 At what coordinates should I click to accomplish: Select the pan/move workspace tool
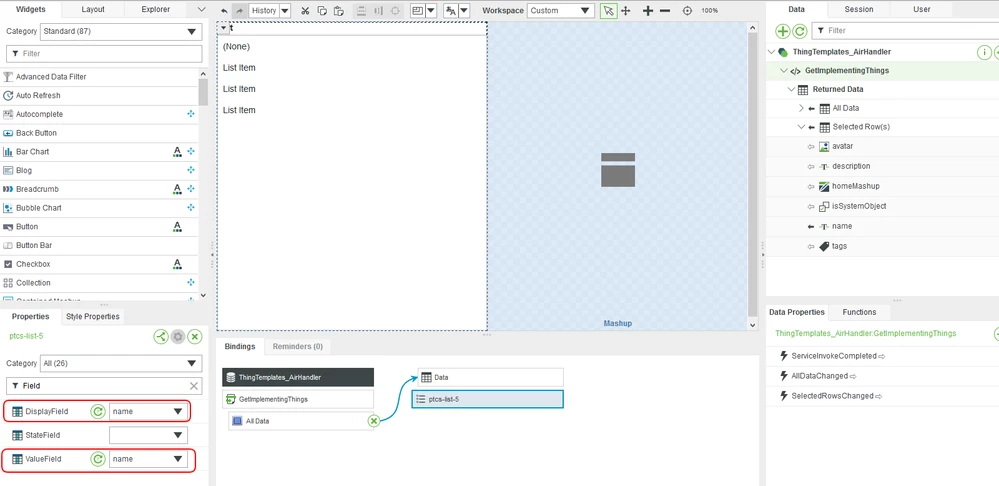[626, 11]
